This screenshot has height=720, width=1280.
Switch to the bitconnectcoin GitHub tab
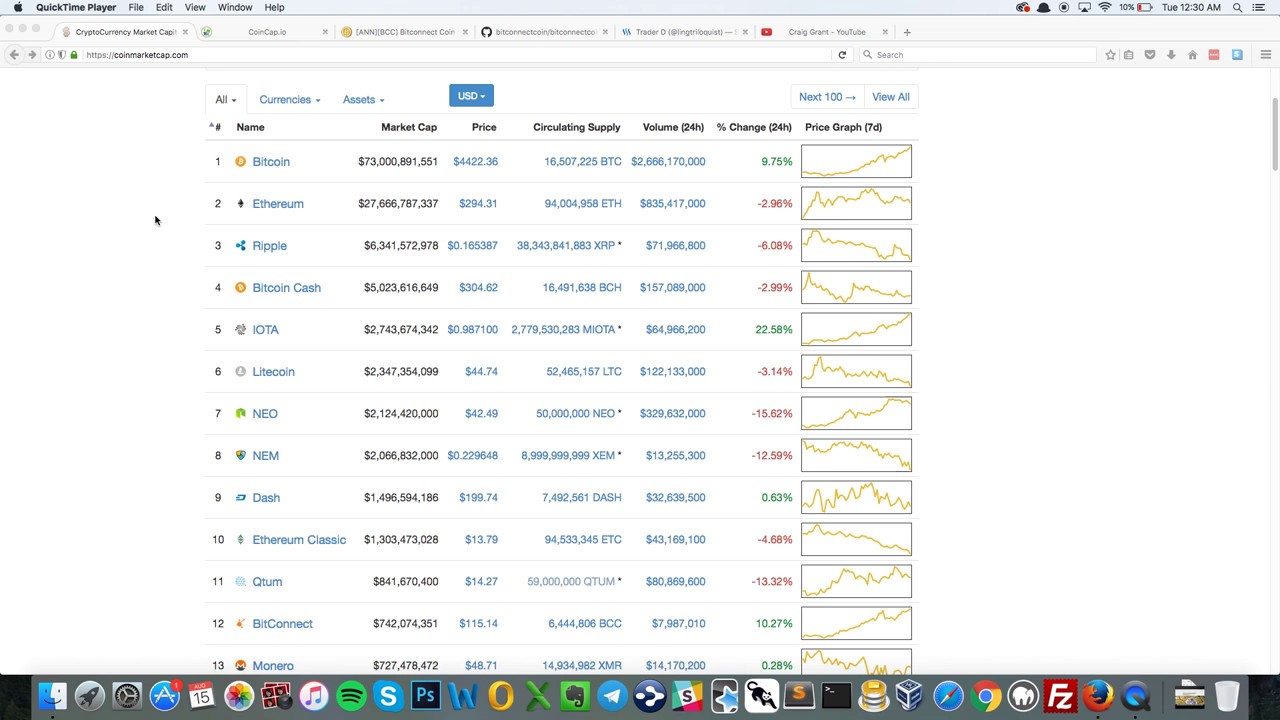tap(545, 32)
